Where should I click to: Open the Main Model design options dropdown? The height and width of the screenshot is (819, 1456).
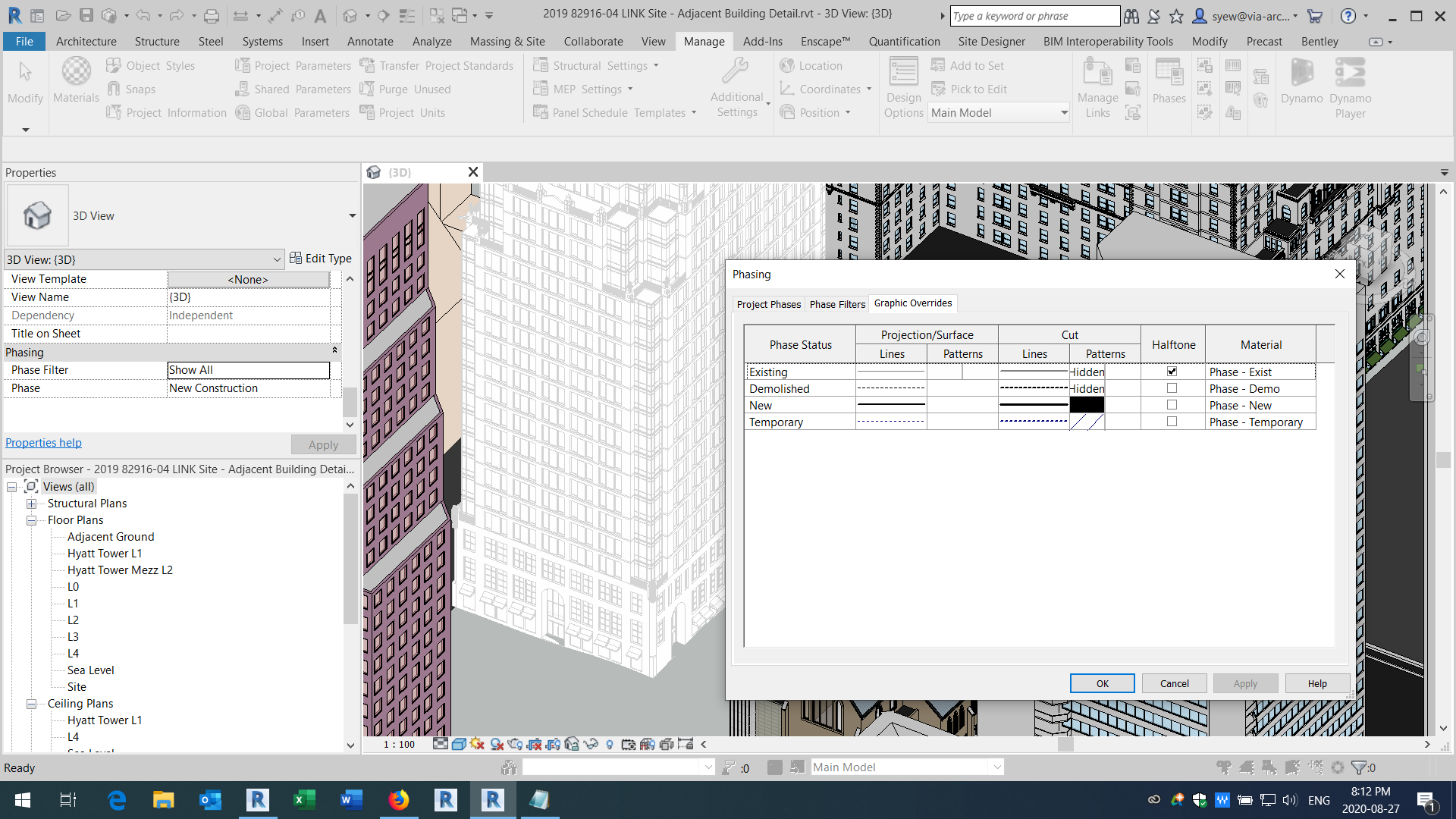point(1065,112)
